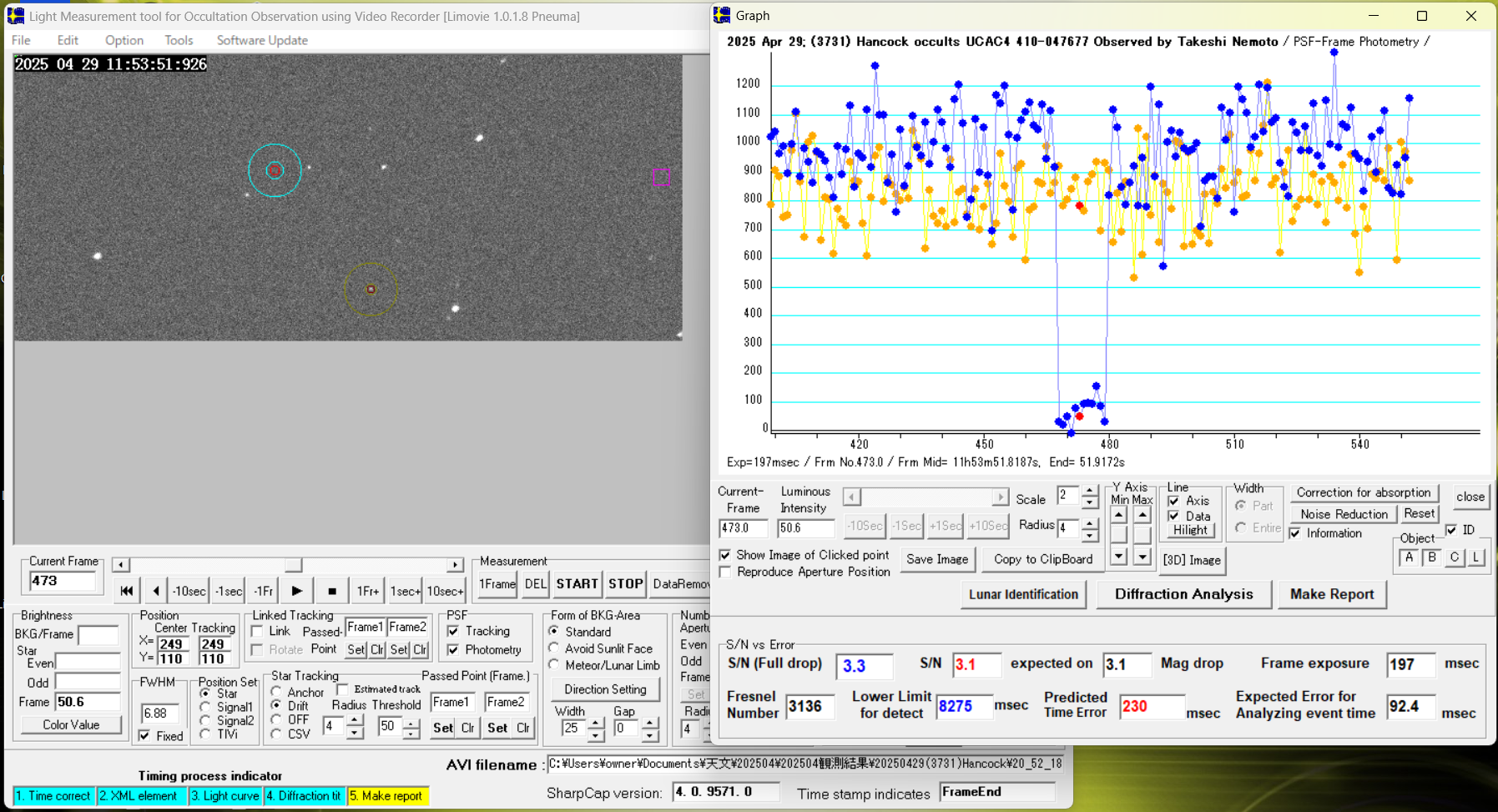Click the up arrow under Y Axis Min
This screenshot has height=812, width=1498.
coord(1119,515)
